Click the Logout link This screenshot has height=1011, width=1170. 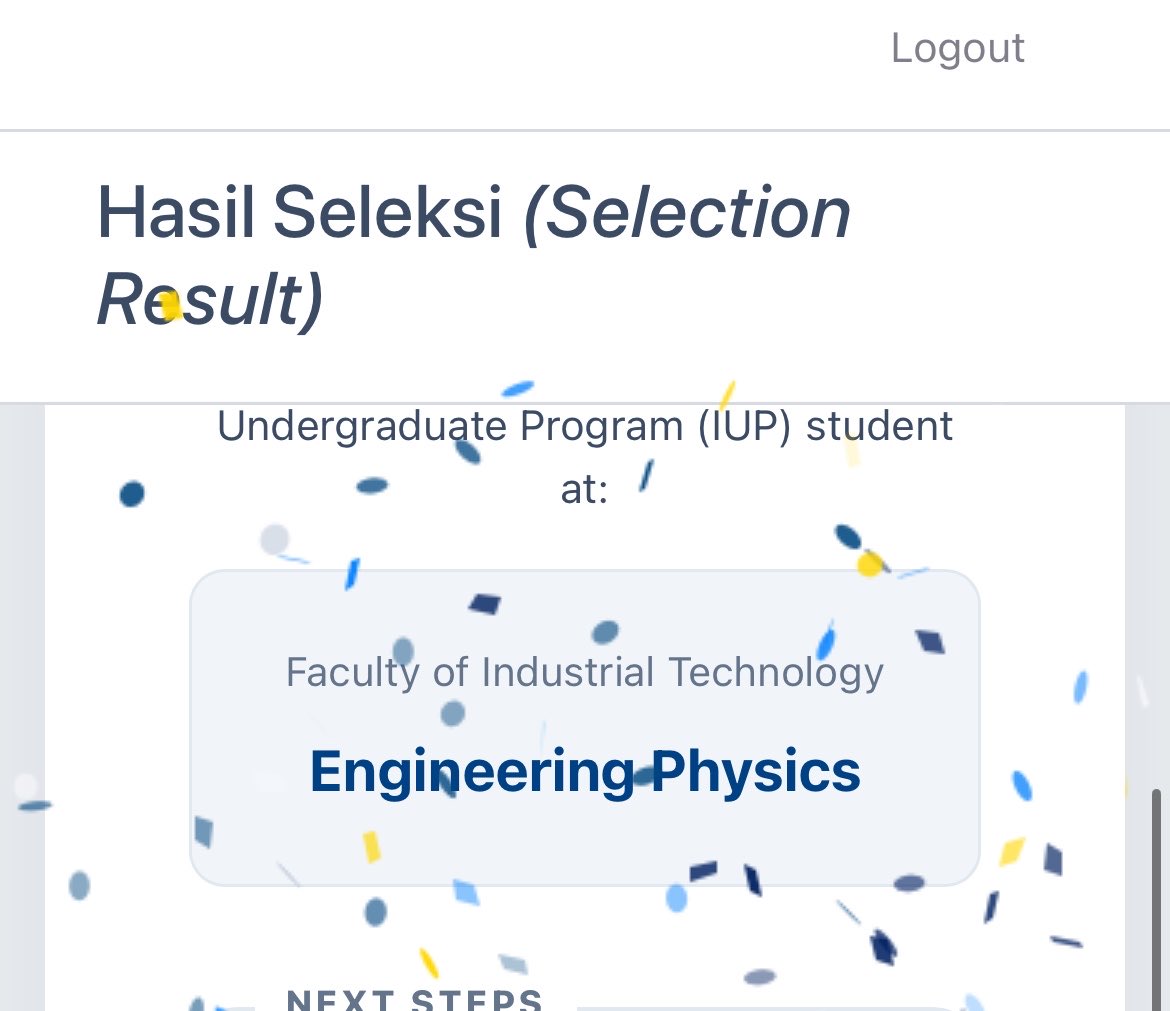pyautogui.click(x=957, y=49)
